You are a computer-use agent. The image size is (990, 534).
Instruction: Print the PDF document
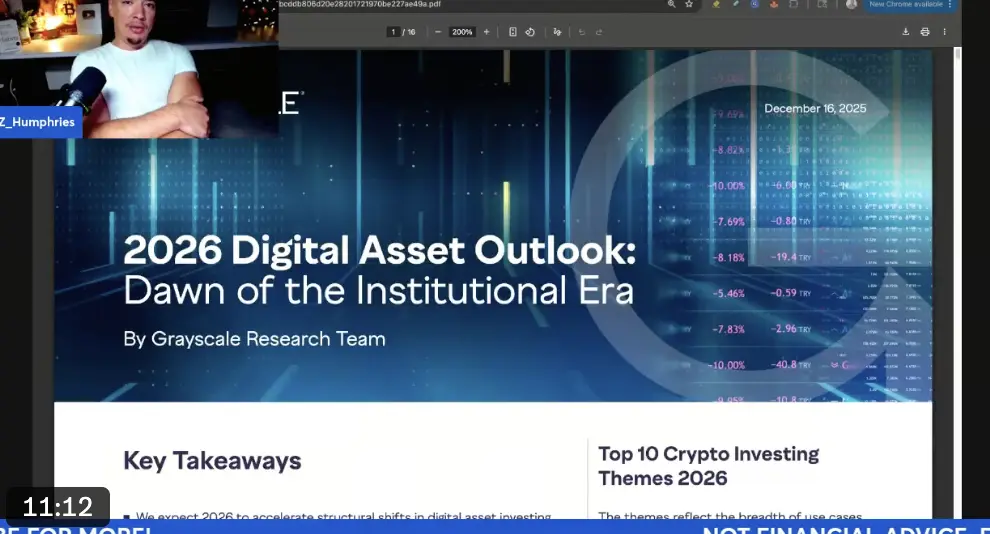click(x=925, y=32)
